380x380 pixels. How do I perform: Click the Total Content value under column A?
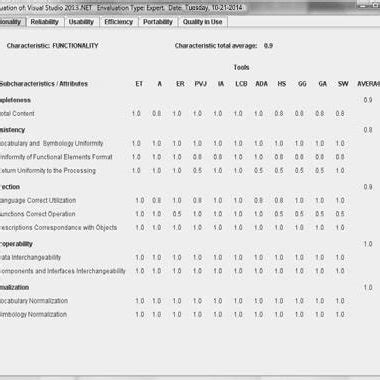157,114
